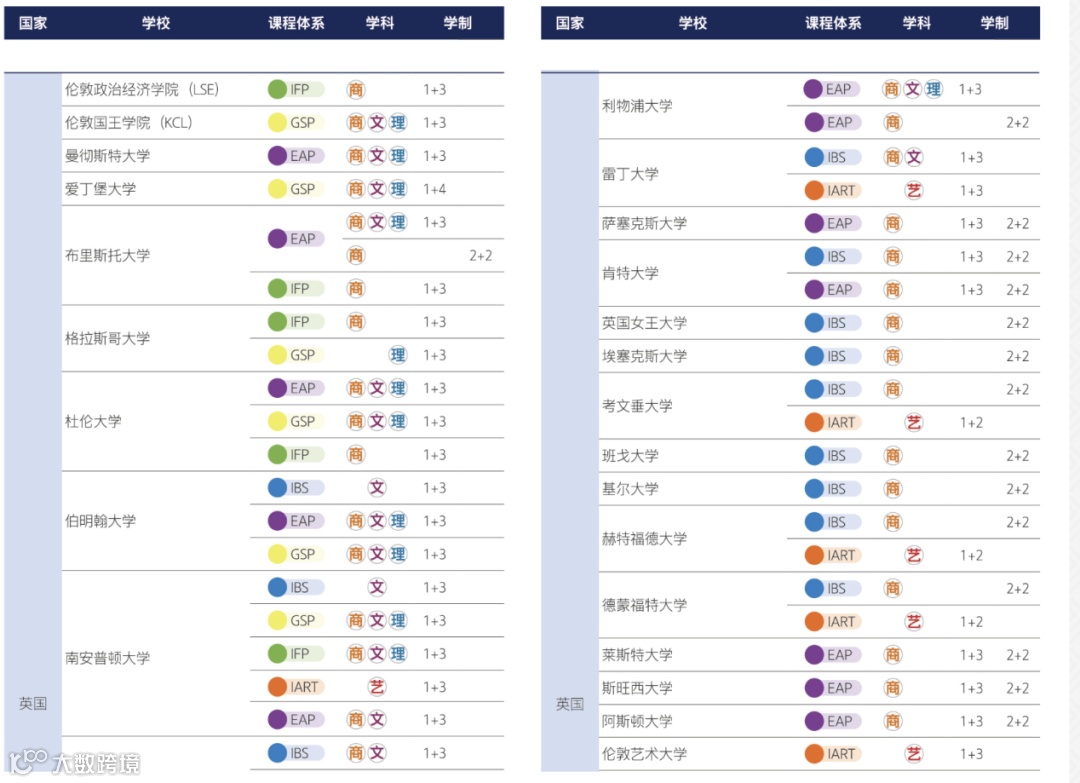
Task: Select the 伯明翰大学 cell
Action: pos(101,521)
